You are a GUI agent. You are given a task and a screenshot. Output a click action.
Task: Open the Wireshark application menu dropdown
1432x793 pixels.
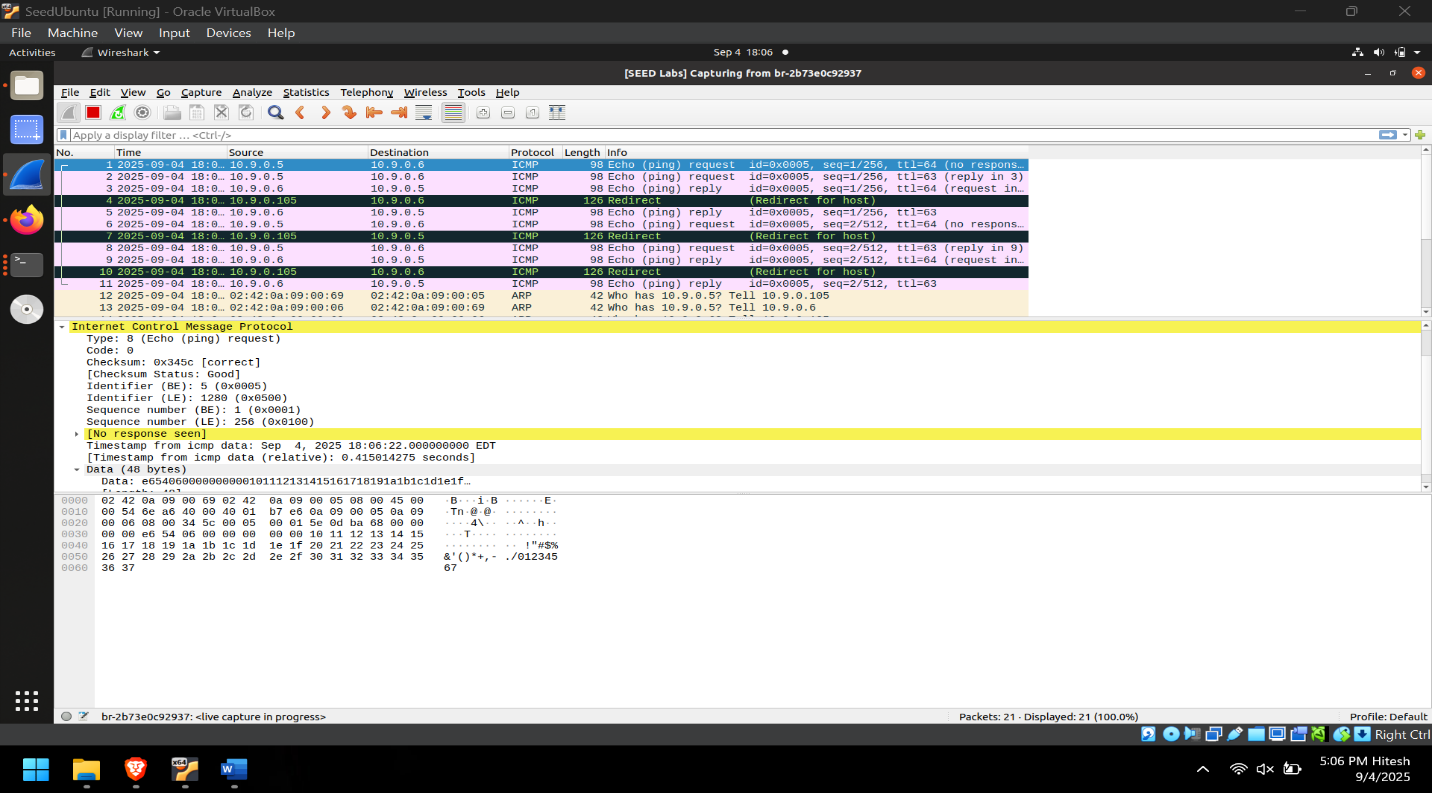coord(120,52)
